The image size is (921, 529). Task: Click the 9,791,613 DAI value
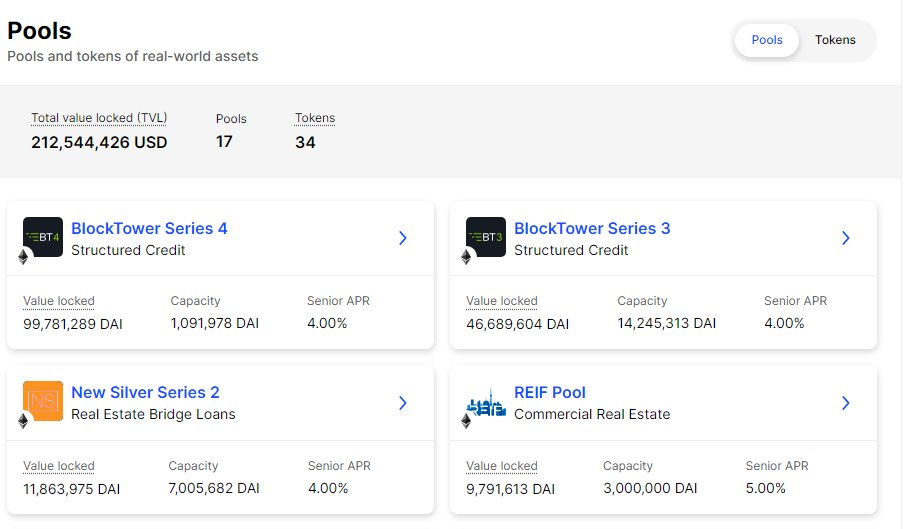pyautogui.click(x=510, y=489)
